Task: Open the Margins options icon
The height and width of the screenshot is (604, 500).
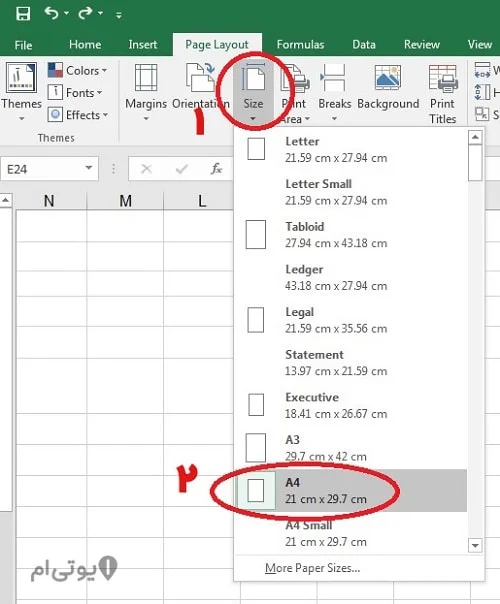Action: pos(146,78)
